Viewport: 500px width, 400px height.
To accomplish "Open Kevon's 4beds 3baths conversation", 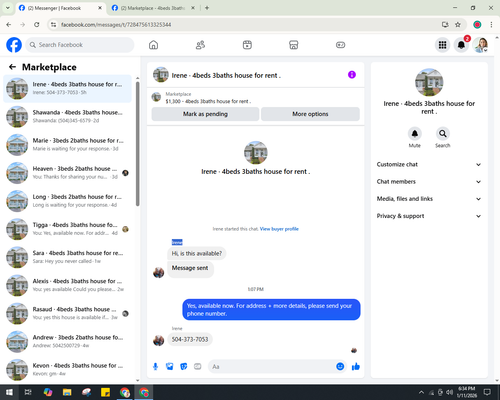I will (67, 369).
